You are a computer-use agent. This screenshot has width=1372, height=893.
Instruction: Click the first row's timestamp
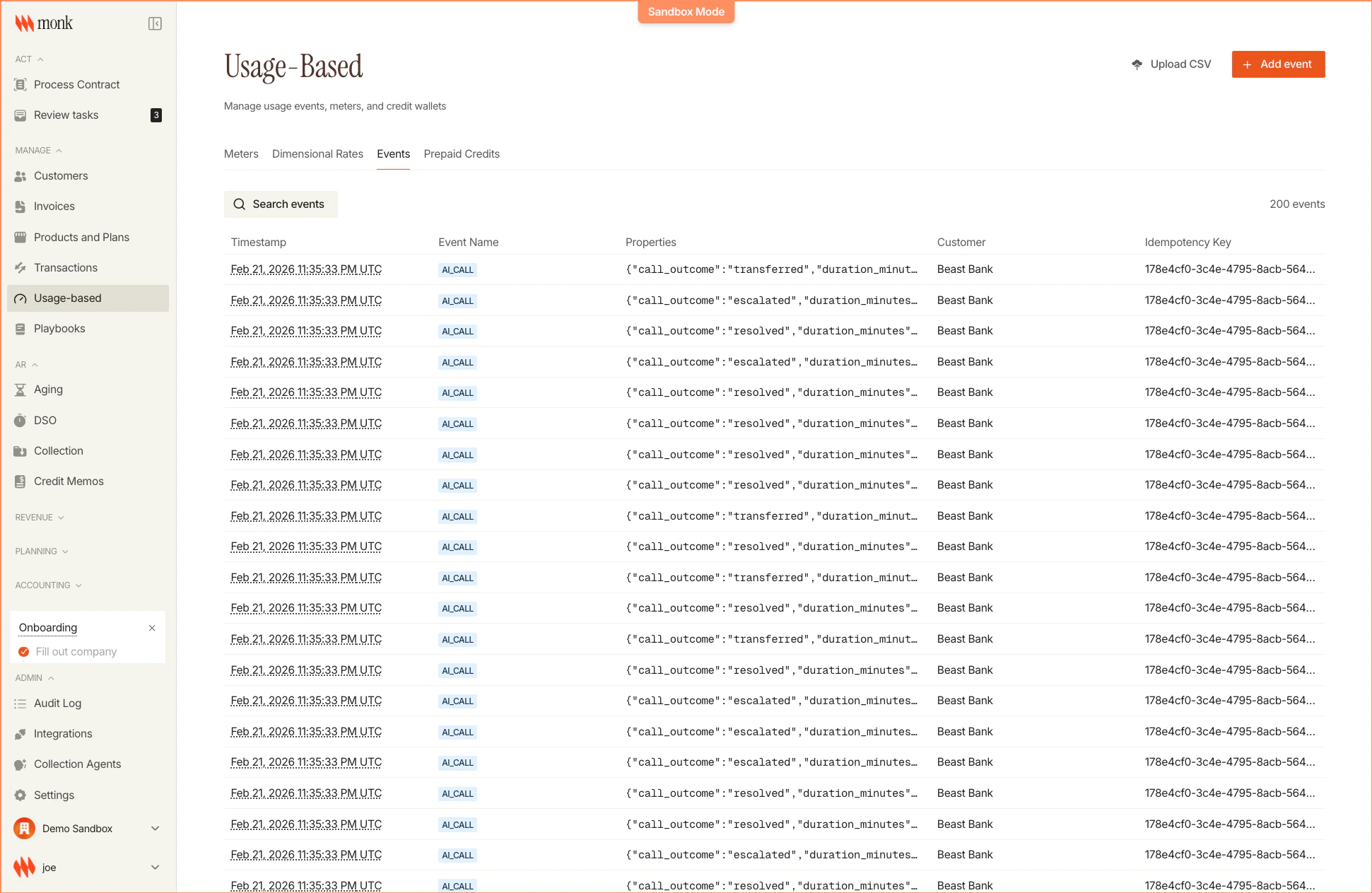306,269
